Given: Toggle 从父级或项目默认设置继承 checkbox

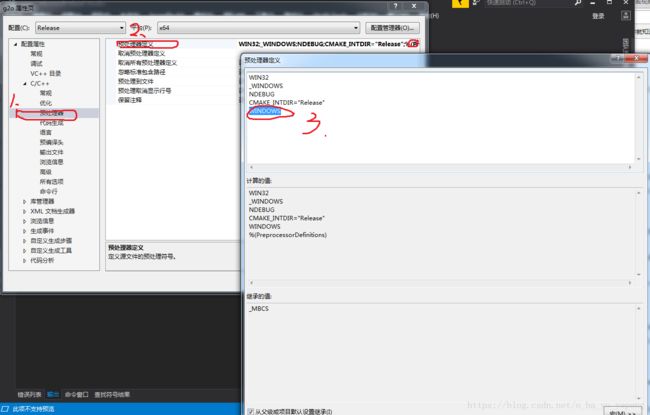Looking at the screenshot, I should [250, 411].
